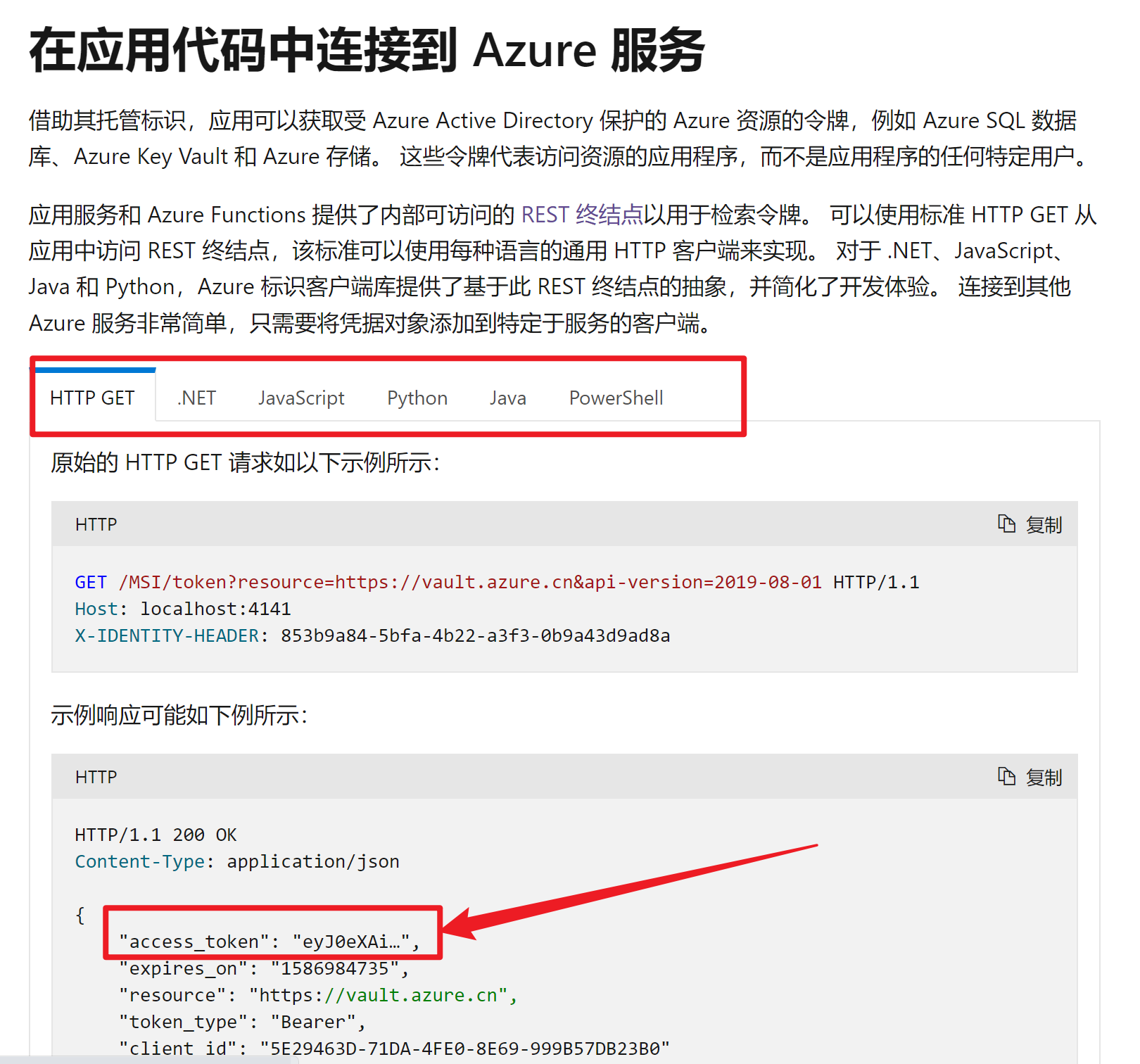Click the page heading about connecting to Azure services
The width and height of the screenshot is (1140, 1064).
point(366,51)
